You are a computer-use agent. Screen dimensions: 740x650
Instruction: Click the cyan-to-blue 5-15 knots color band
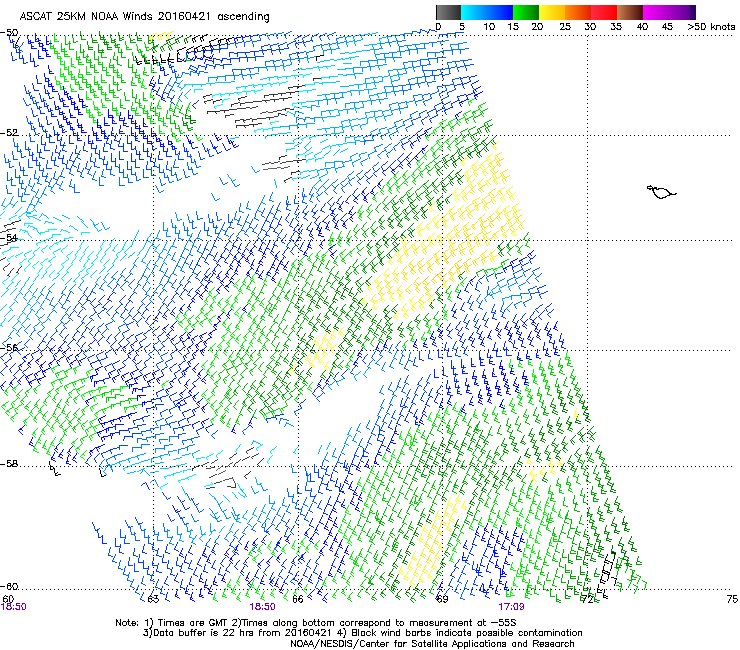[487, 12]
